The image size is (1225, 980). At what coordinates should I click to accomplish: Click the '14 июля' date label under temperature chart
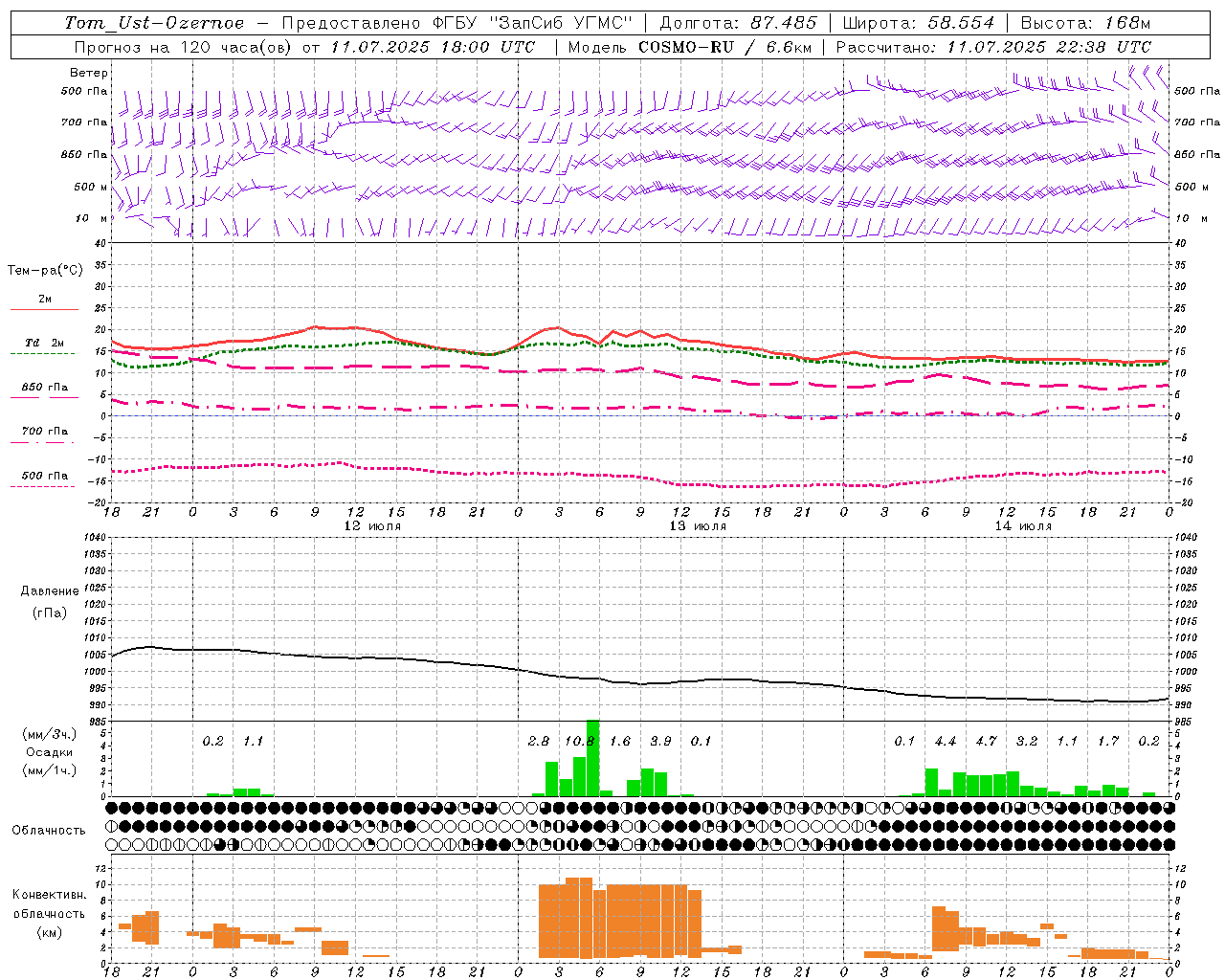coord(1023,526)
